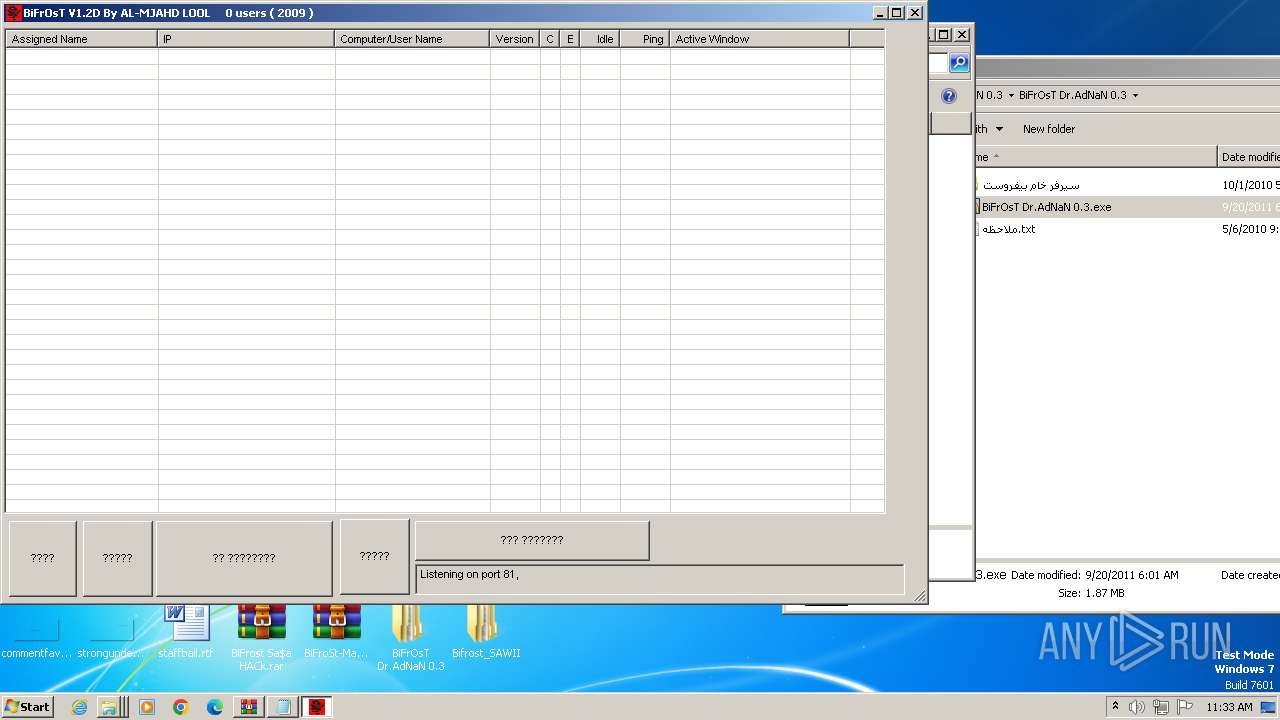Click the status text 'Listening on port 81'
The image size is (1280, 720).
469,574
